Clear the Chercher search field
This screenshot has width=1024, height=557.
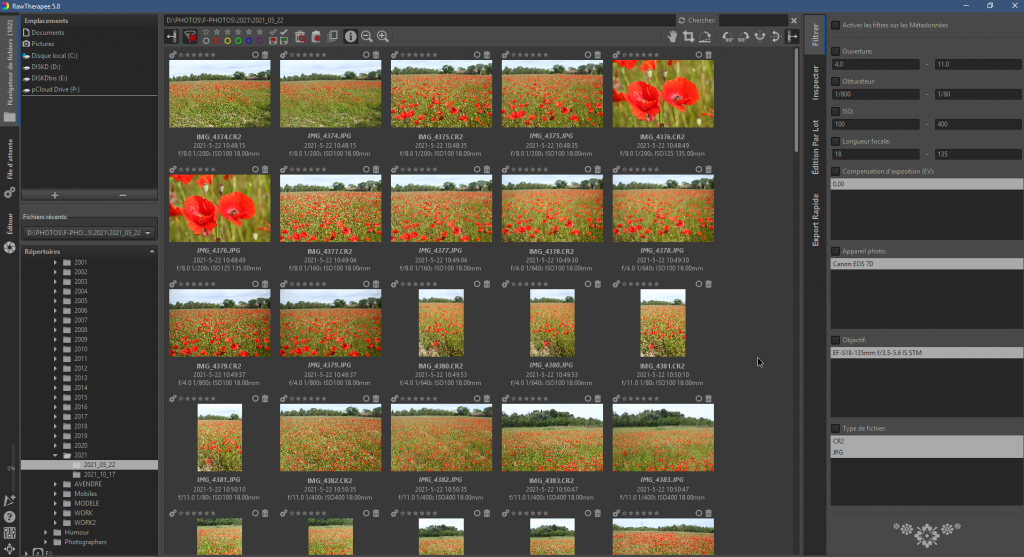(794, 20)
